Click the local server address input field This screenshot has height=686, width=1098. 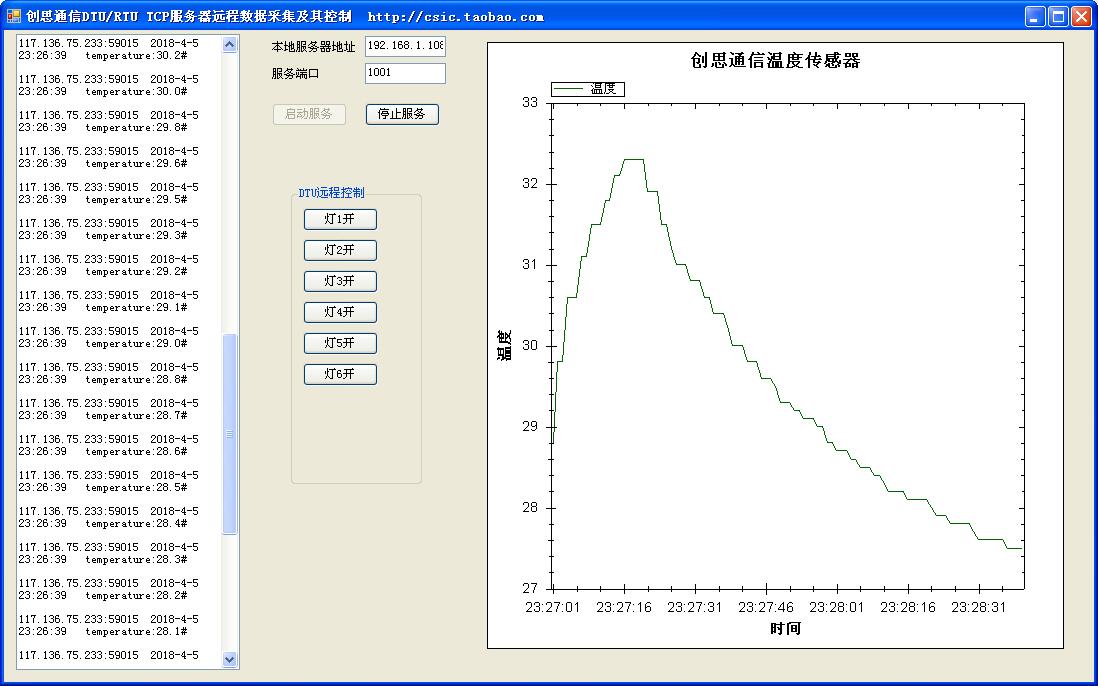coord(405,46)
